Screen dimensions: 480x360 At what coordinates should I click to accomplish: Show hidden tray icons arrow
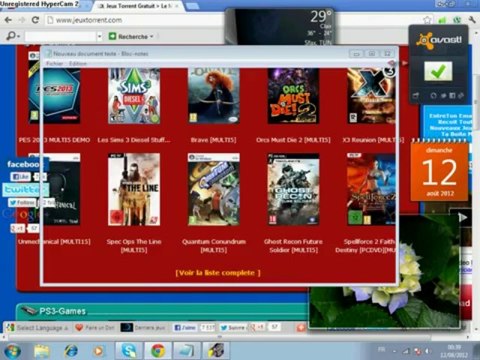(394, 351)
